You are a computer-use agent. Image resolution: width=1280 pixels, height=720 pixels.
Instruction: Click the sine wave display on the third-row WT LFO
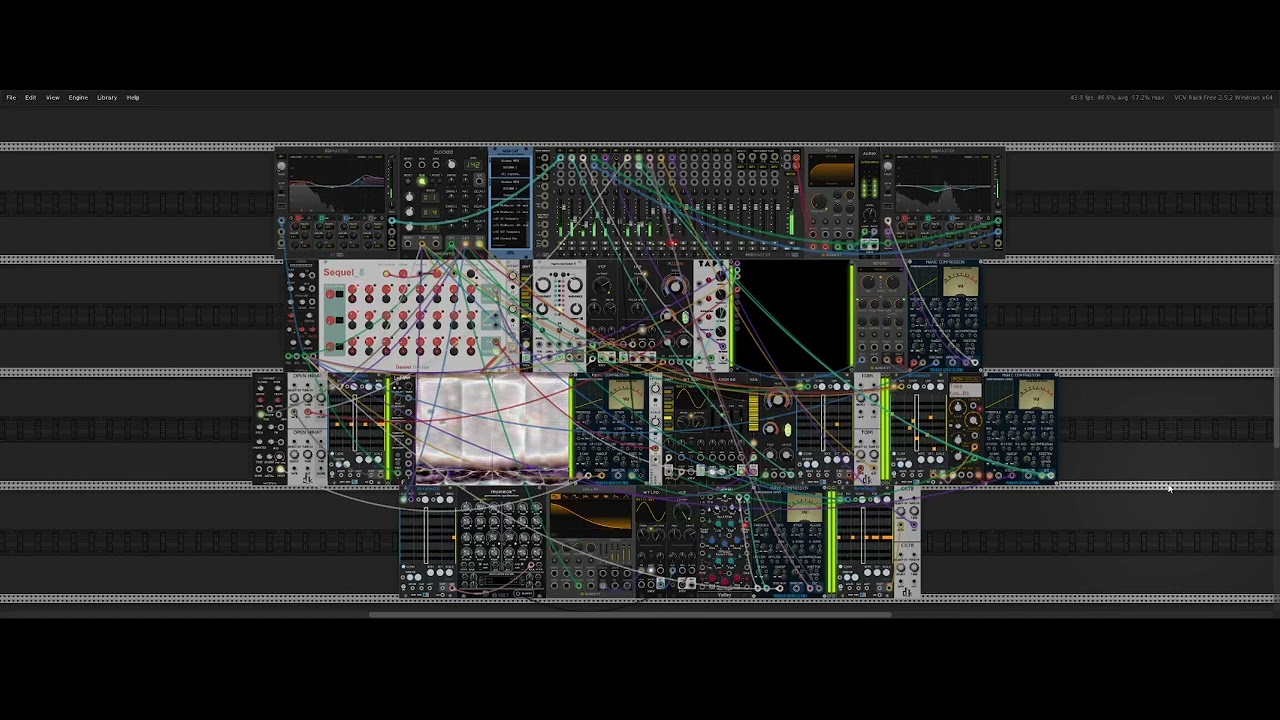click(x=690, y=398)
